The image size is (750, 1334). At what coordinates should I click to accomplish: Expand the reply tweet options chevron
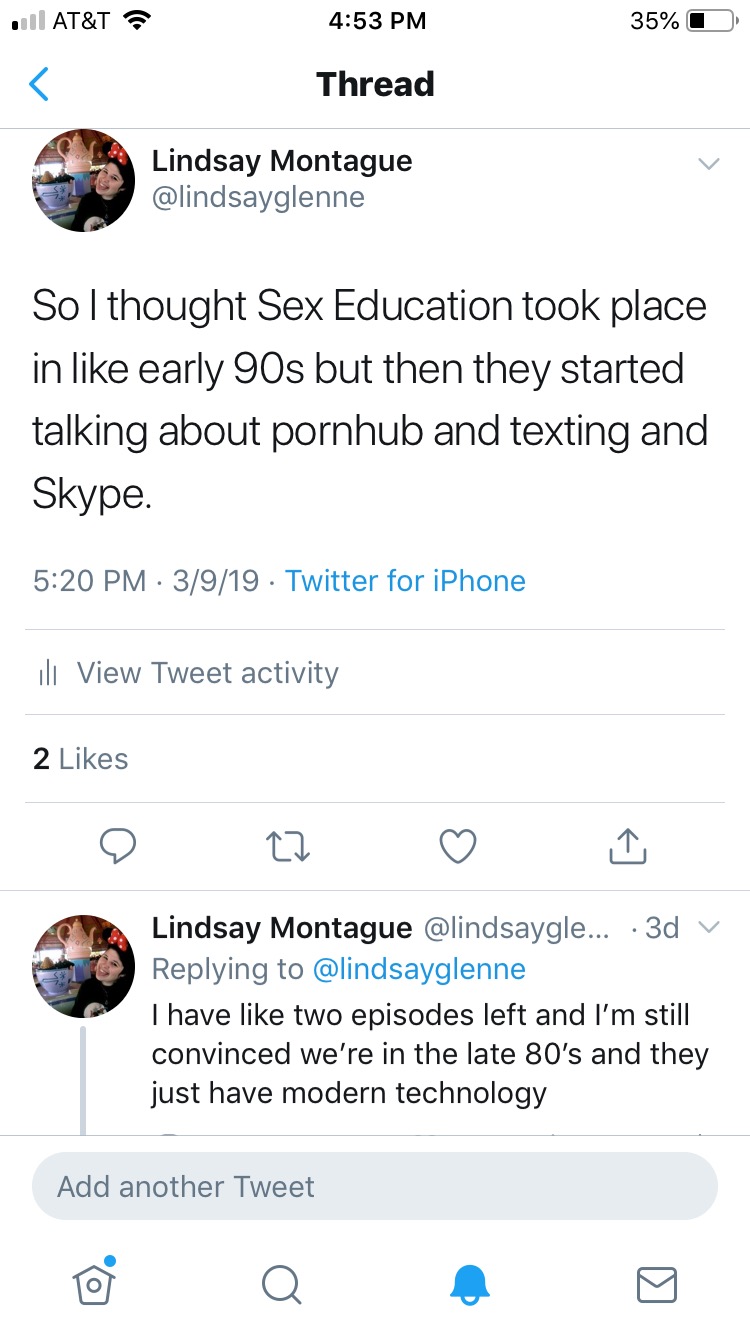pos(708,928)
